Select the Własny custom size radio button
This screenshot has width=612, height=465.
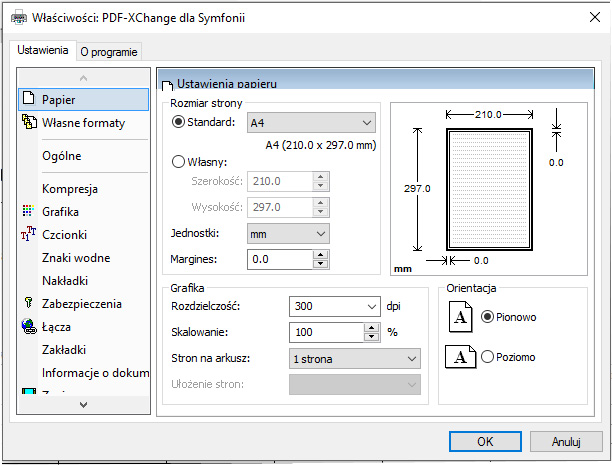click(178, 161)
